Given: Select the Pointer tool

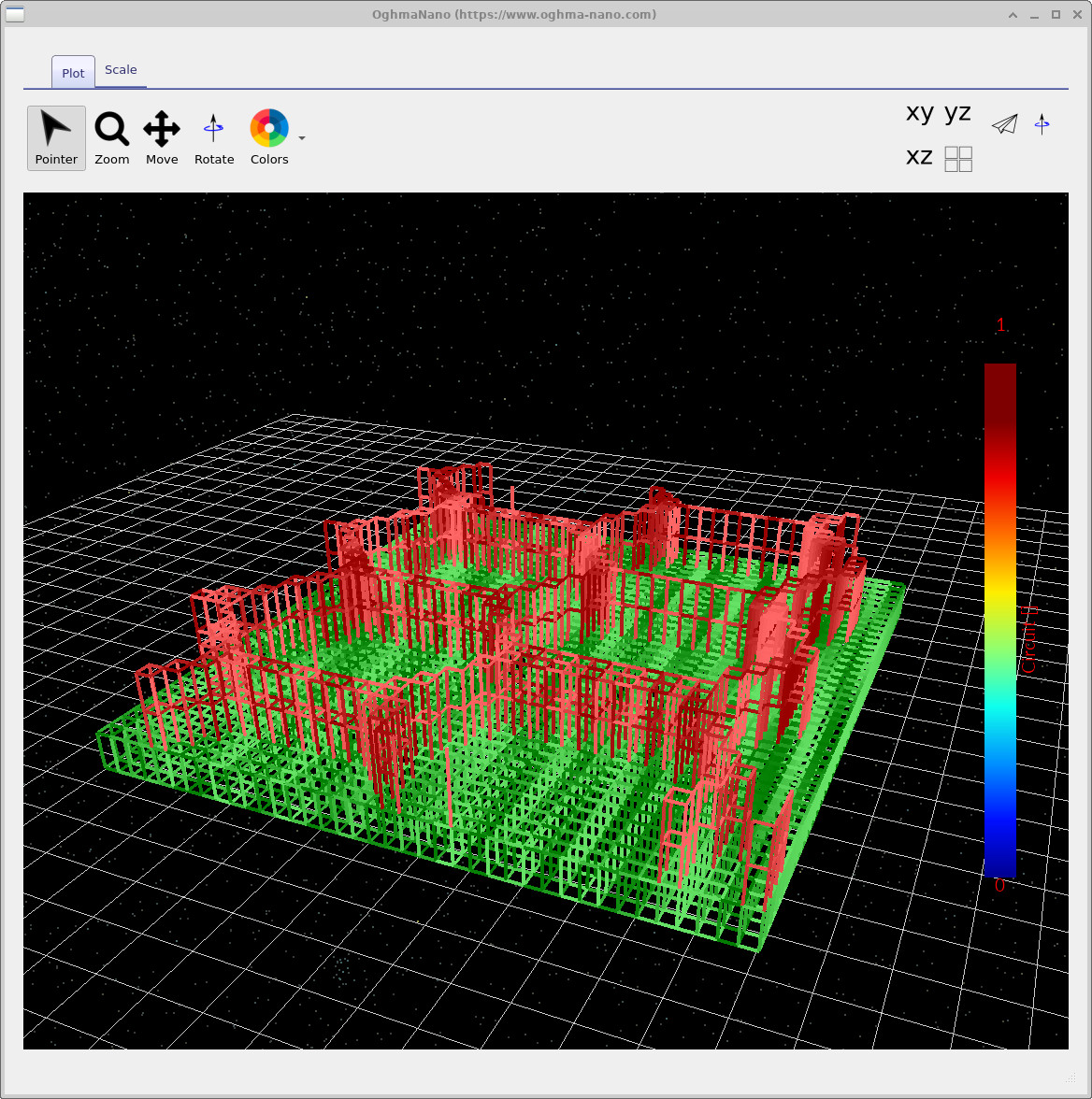Looking at the screenshot, I should coord(55,137).
